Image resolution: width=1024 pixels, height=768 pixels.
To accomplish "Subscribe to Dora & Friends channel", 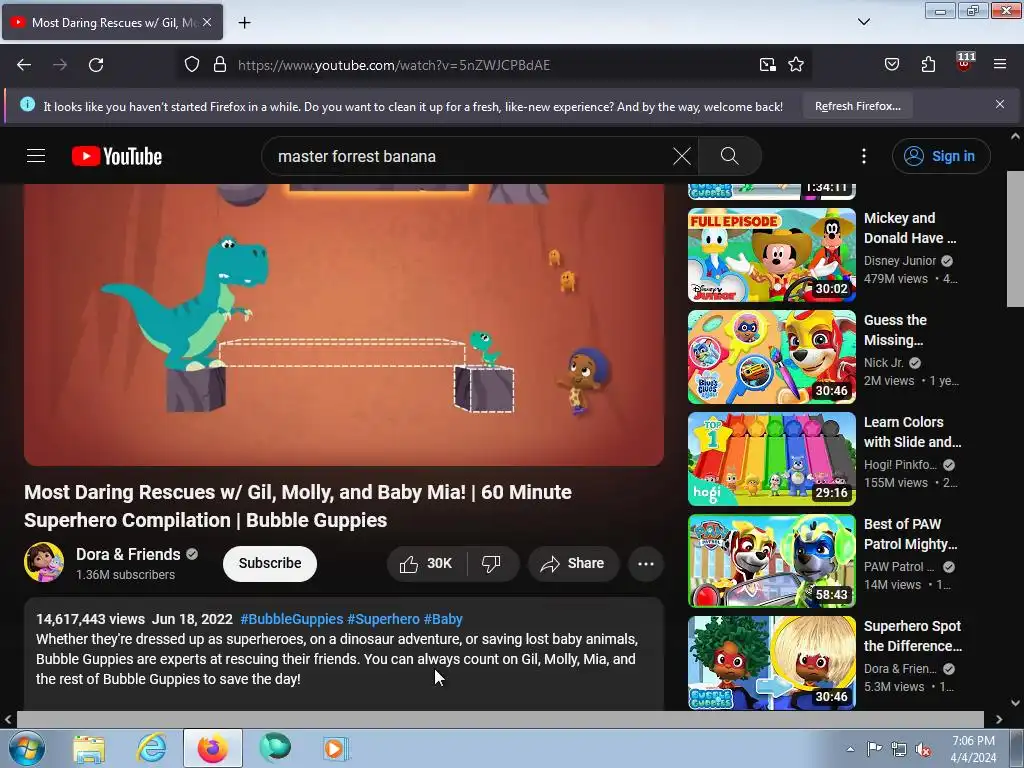I will [x=270, y=564].
